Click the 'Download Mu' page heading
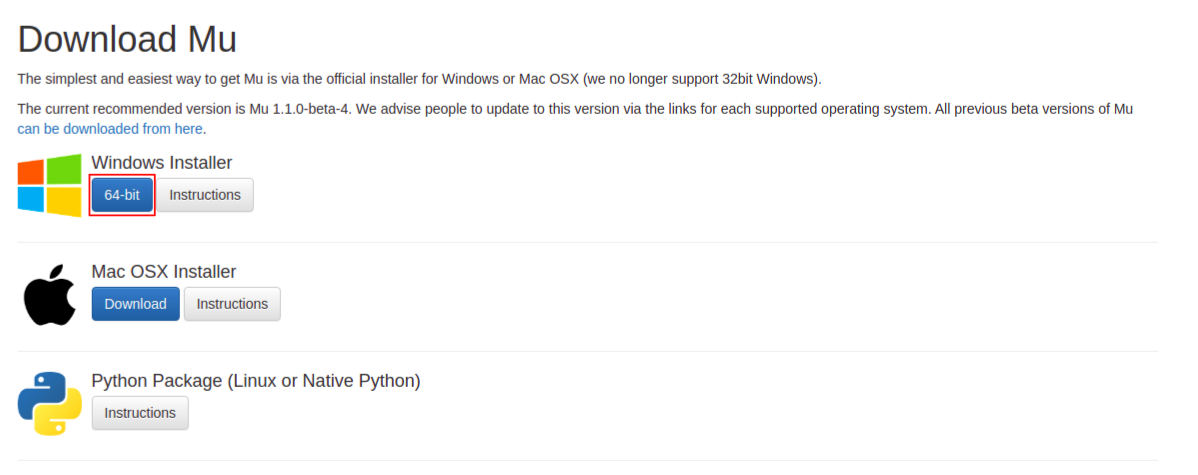Image resolution: width=1198 pixels, height=475 pixels. click(x=128, y=40)
